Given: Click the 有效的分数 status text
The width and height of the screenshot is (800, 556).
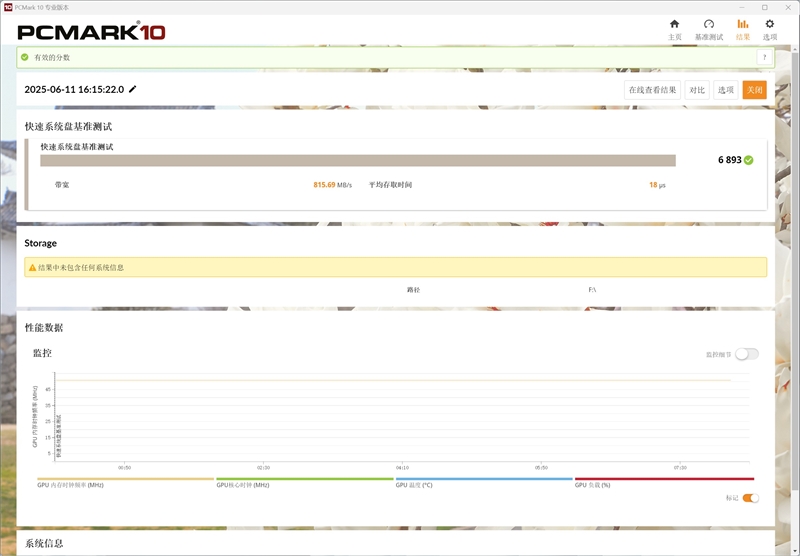Looking at the screenshot, I should click(52, 57).
